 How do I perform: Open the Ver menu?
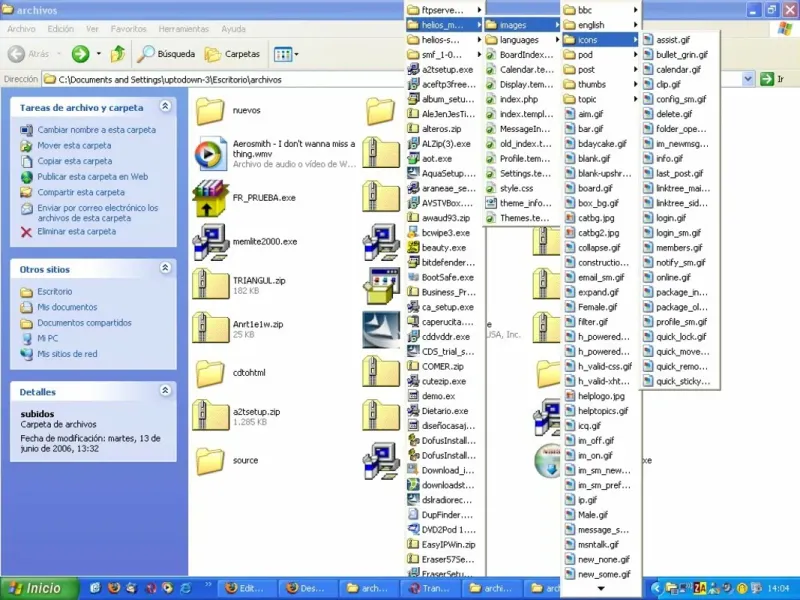[92, 29]
